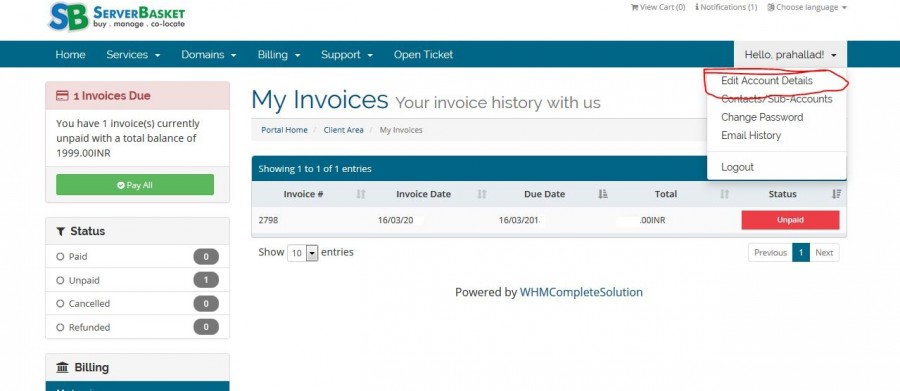
Task: Expand the Choose language dropdown
Action: (807, 7)
